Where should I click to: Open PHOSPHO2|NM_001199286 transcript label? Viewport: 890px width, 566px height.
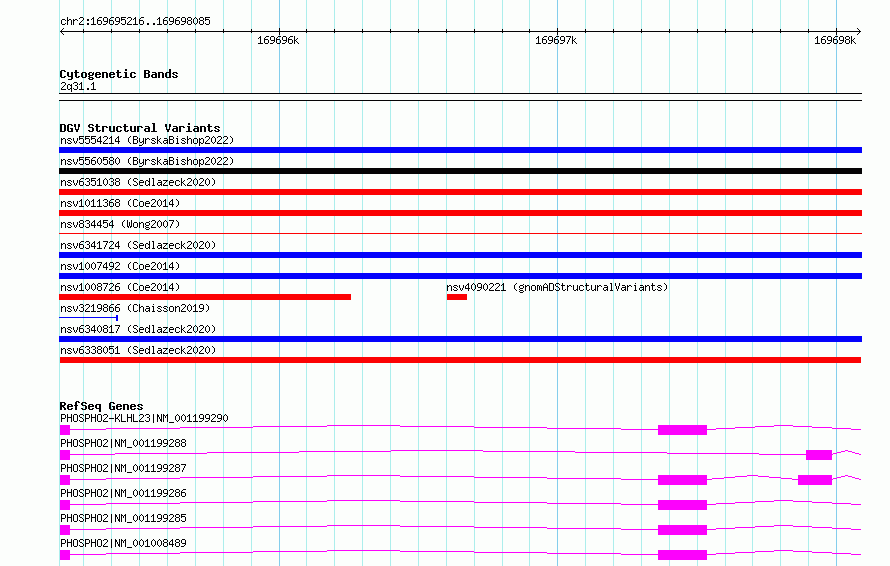click(x=123, y=493)
